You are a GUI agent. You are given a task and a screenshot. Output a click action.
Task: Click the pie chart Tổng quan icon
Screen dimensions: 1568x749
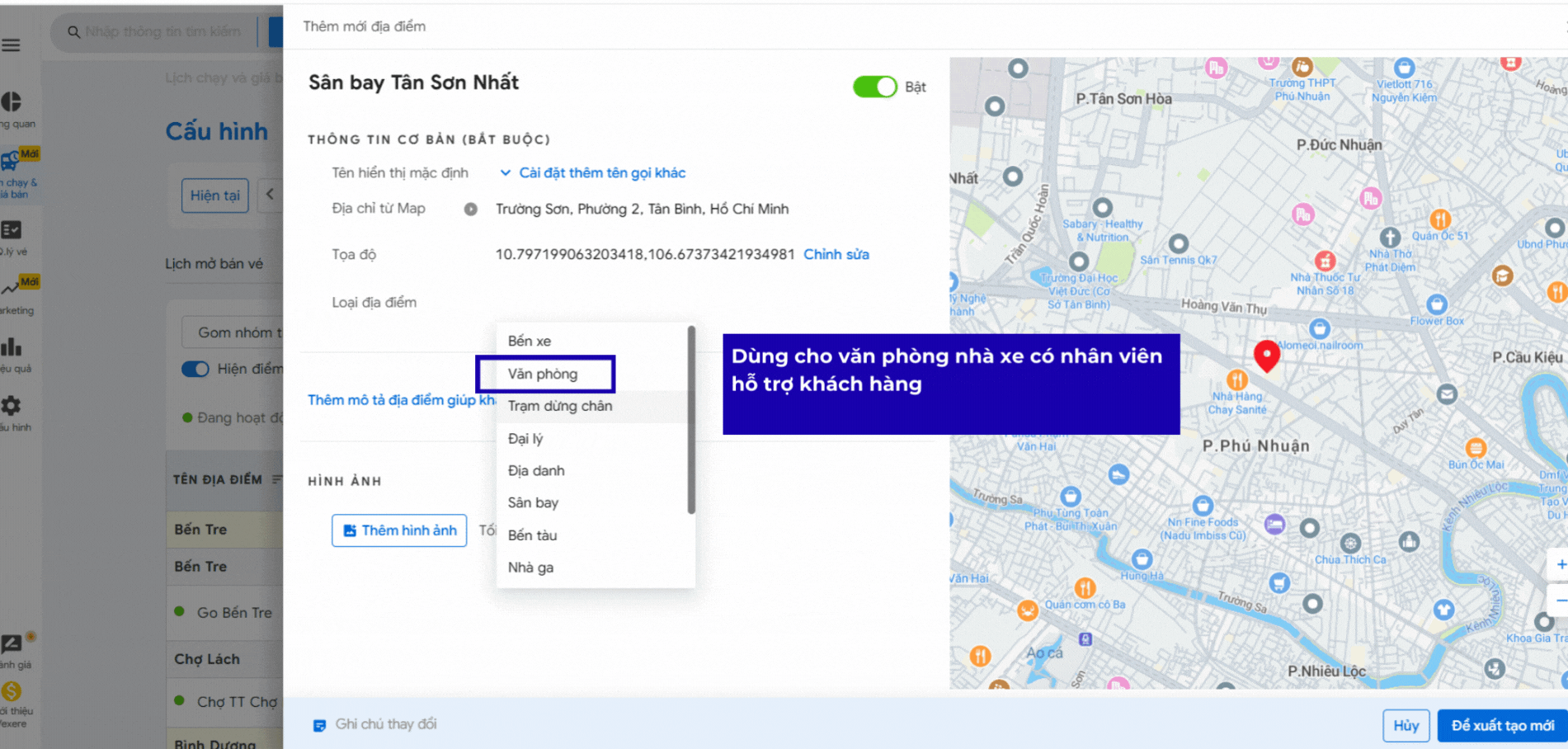(11, 102)
